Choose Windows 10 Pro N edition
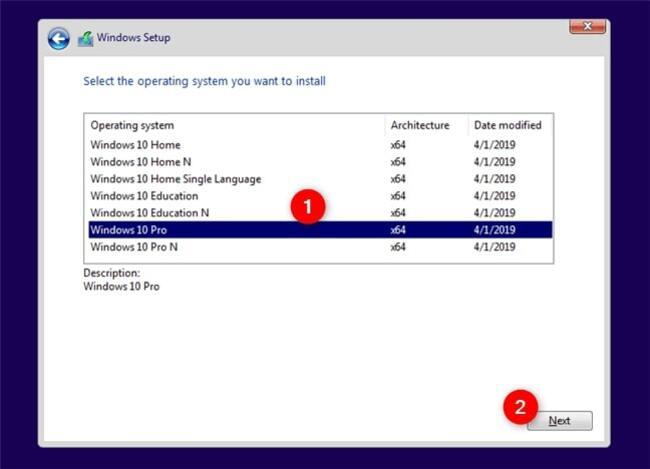Image resolution: width=650 pixels, height=469 pixels. [320, 247]
